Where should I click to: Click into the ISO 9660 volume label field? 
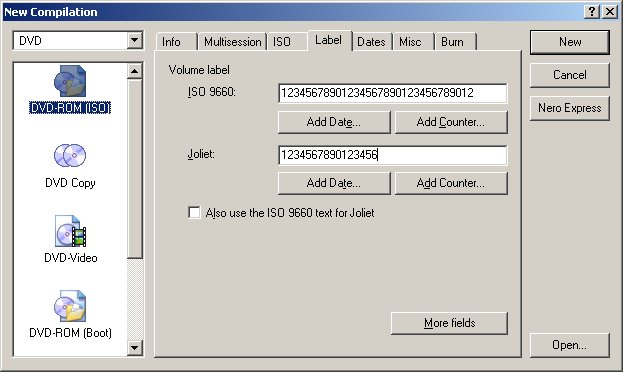[x=393, y=93]
